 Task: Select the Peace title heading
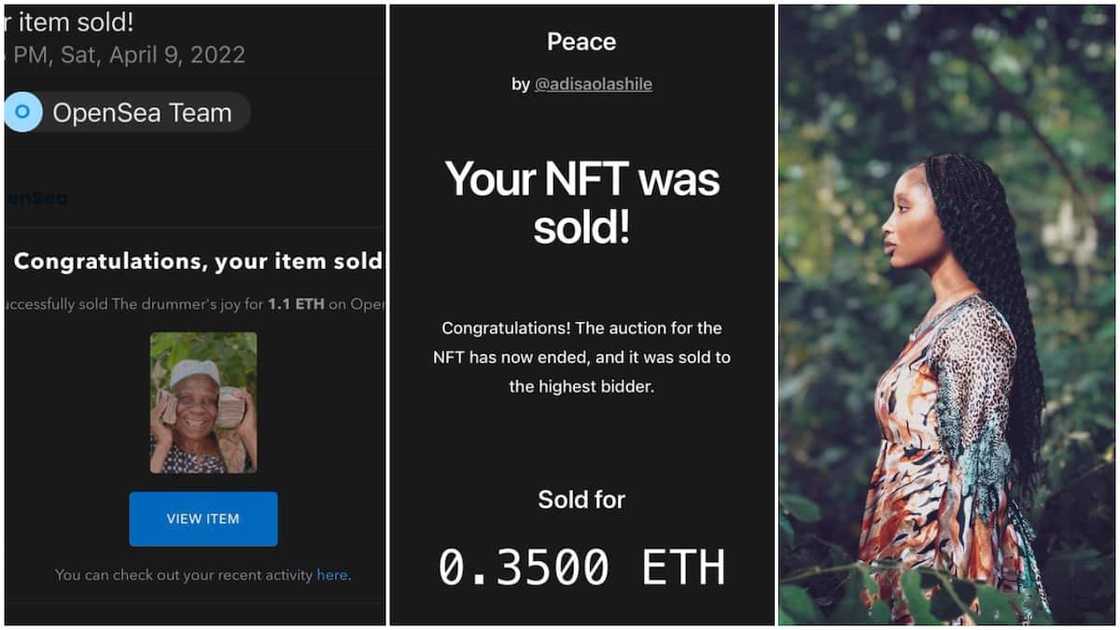click(581, 41)
